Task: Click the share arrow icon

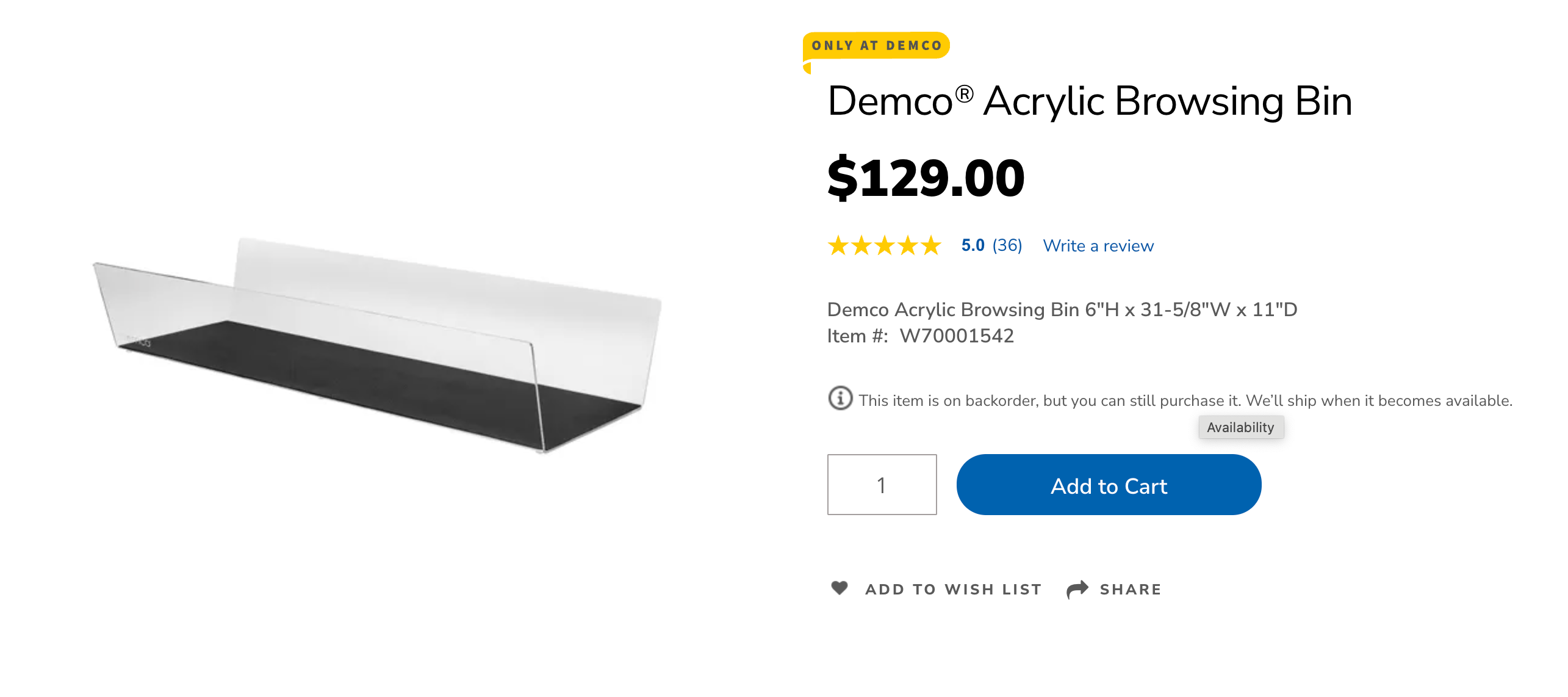Action: click(x=1077, y=589)
